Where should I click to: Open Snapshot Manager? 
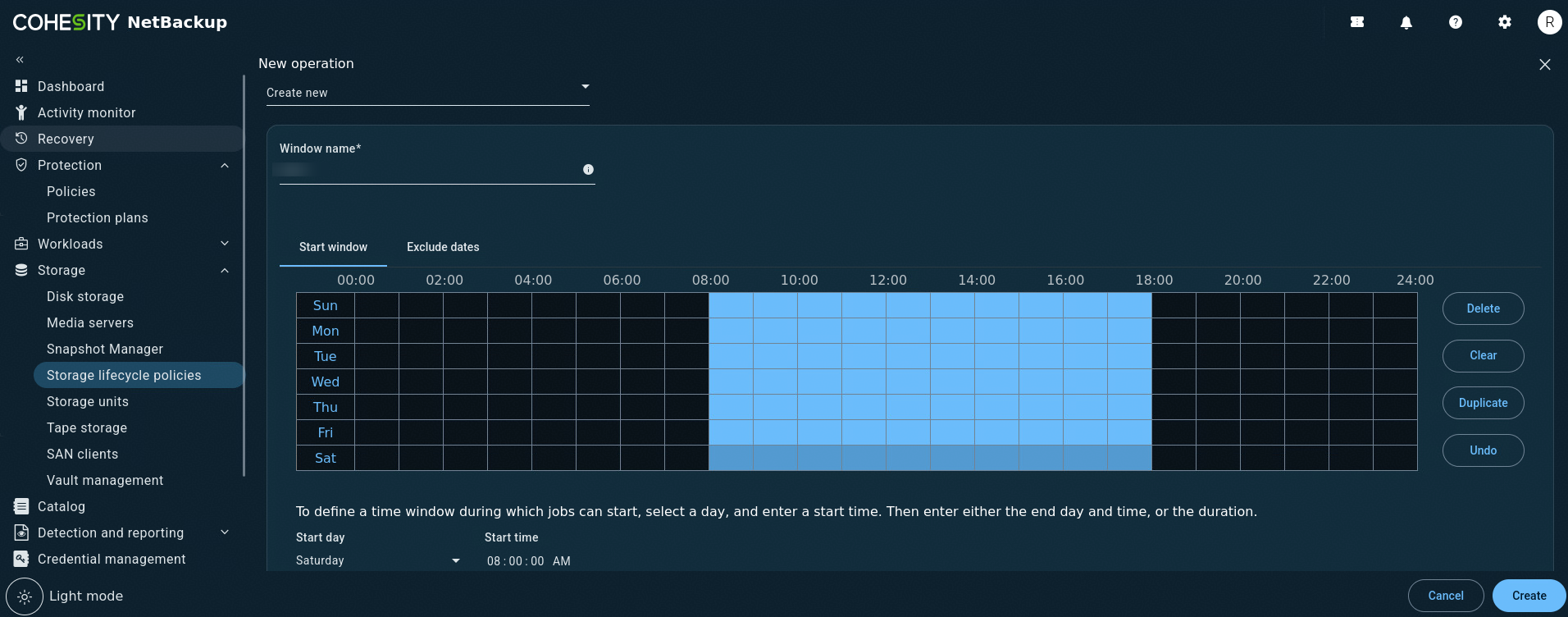tap(105, 349)
